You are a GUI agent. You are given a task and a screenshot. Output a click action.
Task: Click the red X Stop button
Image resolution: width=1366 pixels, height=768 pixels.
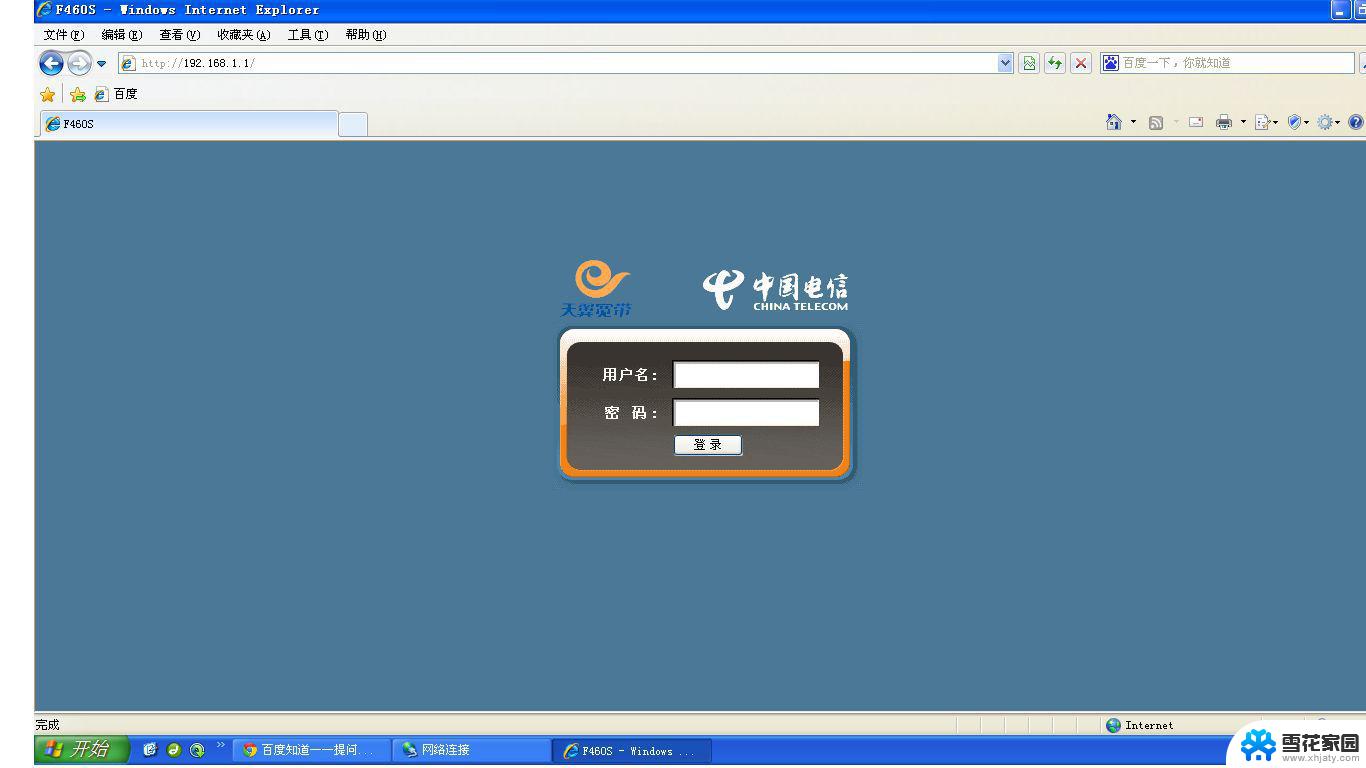pyautogui.click(x=1081, y=63)
